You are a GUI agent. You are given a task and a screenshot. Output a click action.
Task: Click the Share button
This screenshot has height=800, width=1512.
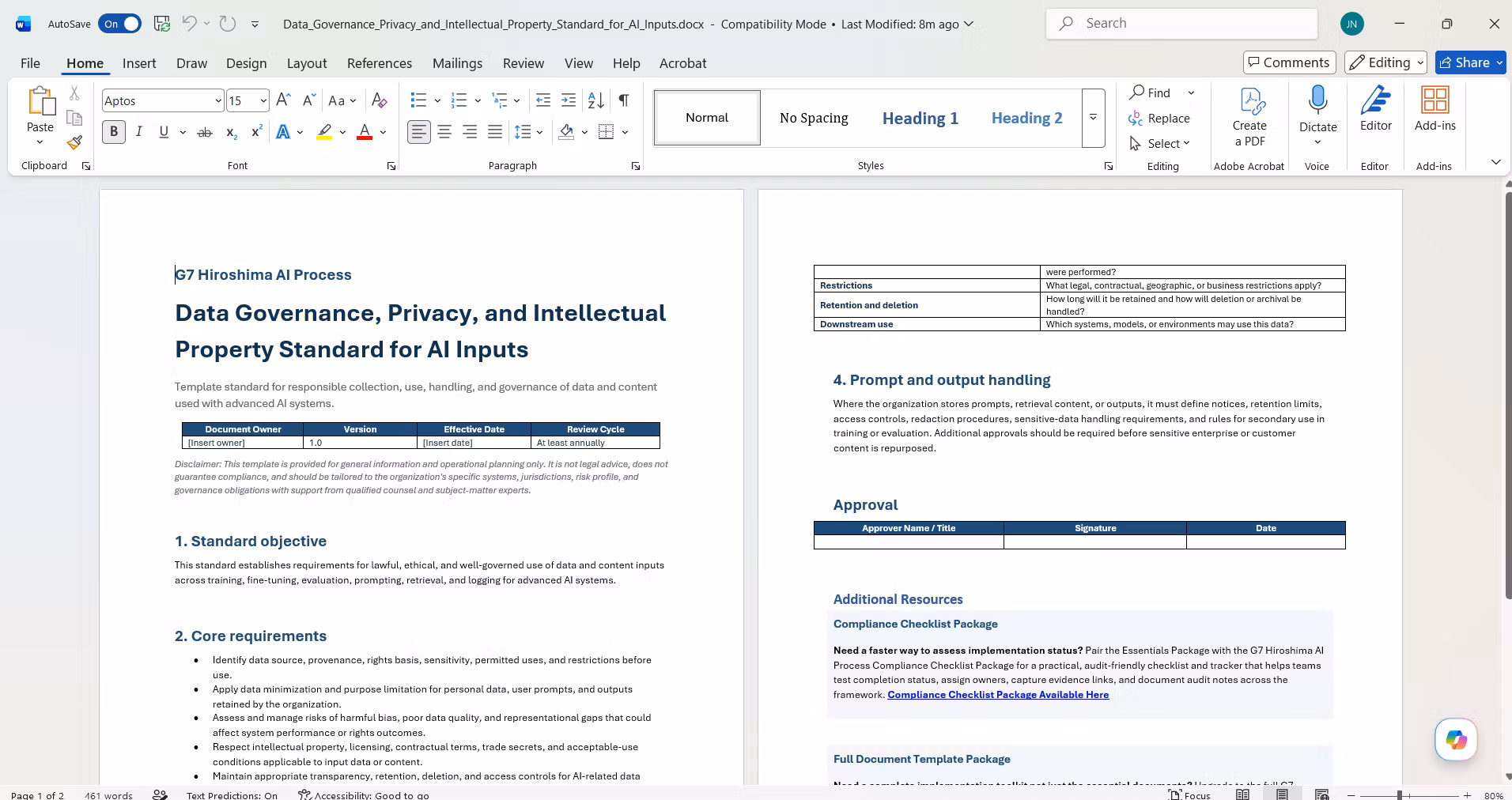click(1470, 62)
